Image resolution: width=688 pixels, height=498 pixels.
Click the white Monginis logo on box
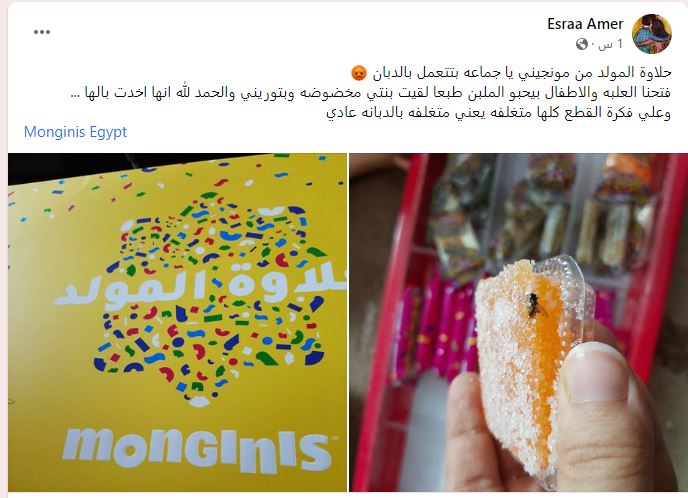click(x=199, y=448)
